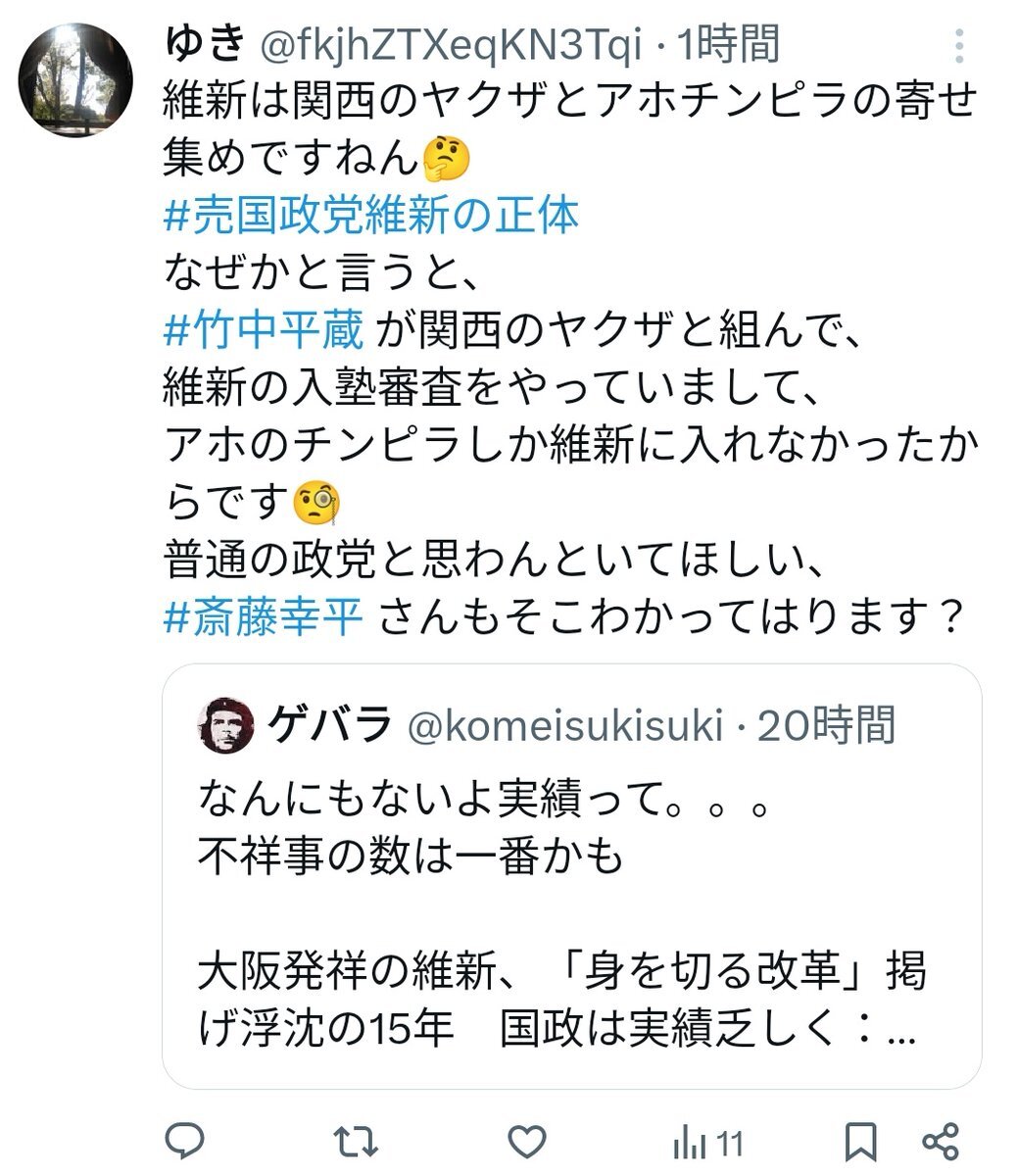Bookmark this tweet
The height and width of the screenshot is (1176, 1017).
(x=860, y=1142)
